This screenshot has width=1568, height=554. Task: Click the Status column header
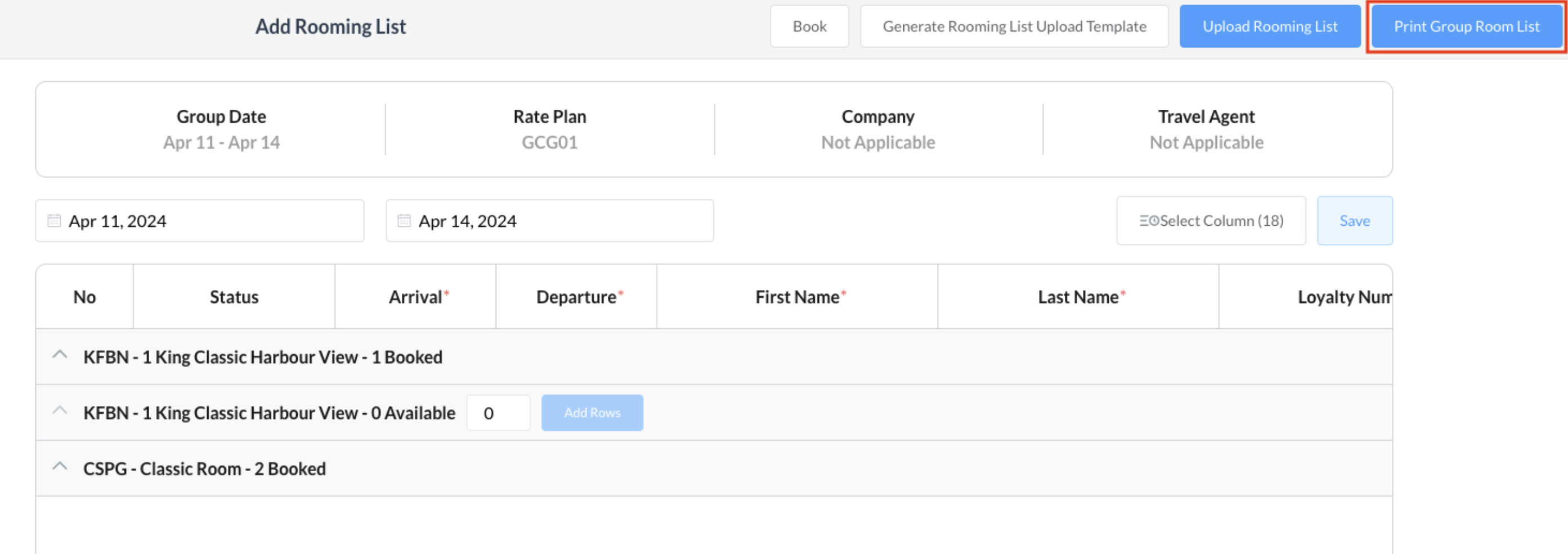(x=234, y=297)
